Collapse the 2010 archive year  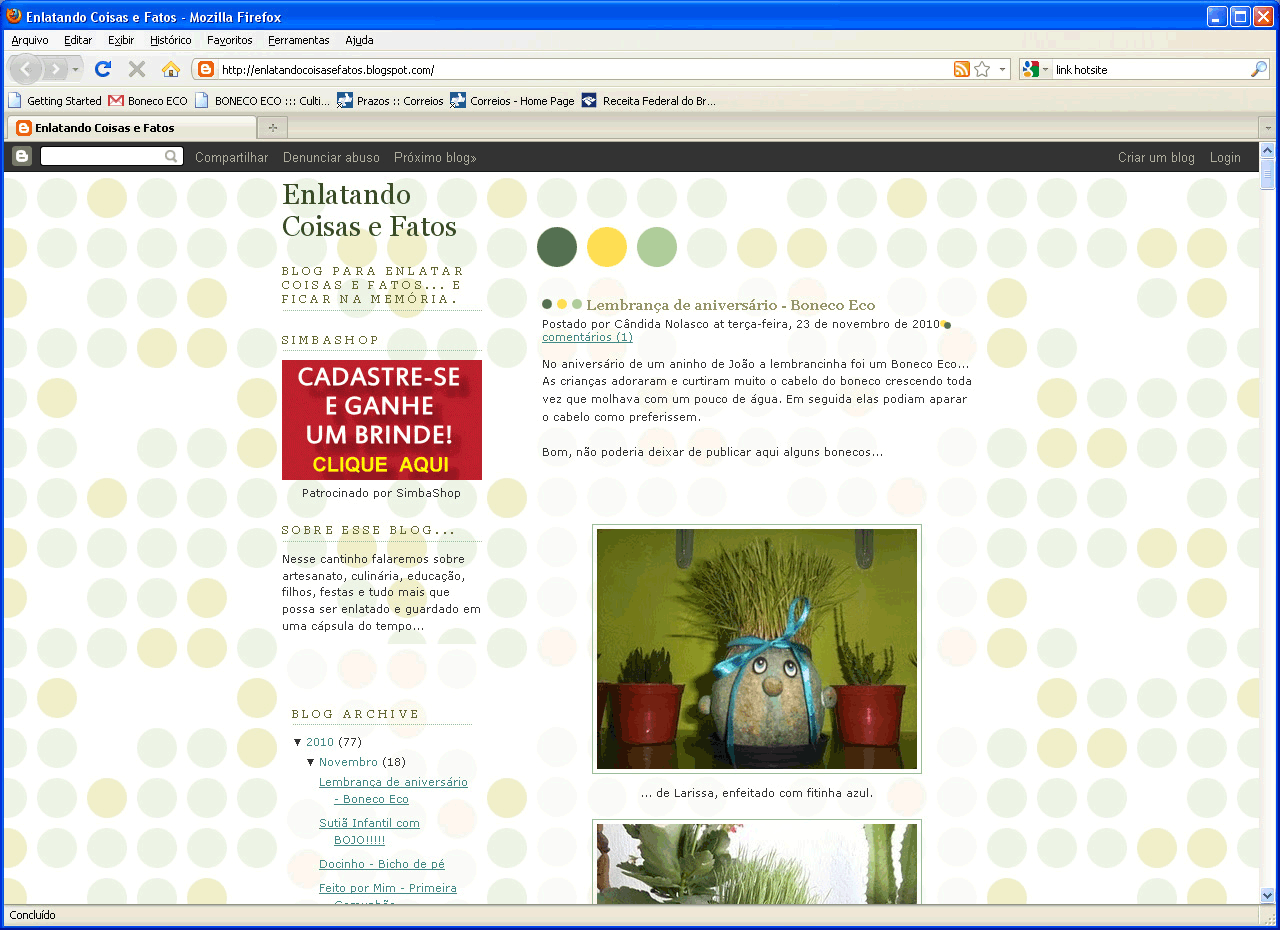(x=298, y=742)
